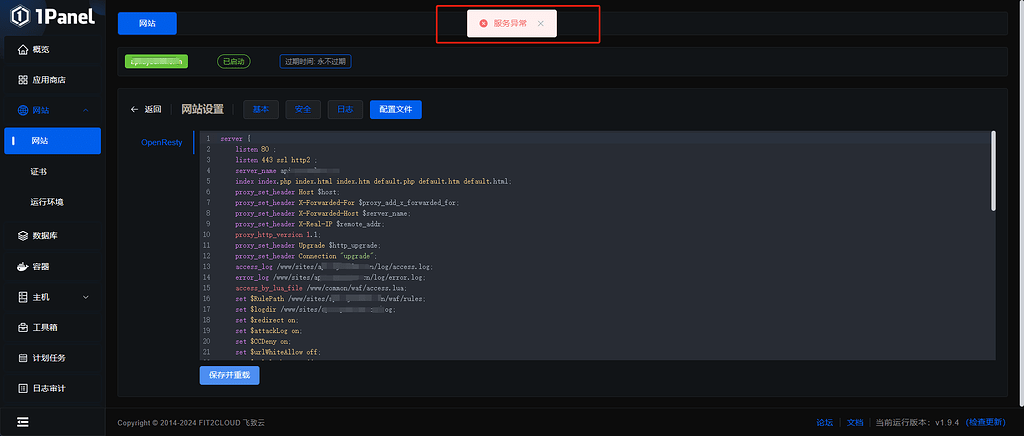Image resolution: width=1024 pixels, height=436 pixels.
Task: Collapse the 网站 sidebar submenu
Action: tap(86, 110)
